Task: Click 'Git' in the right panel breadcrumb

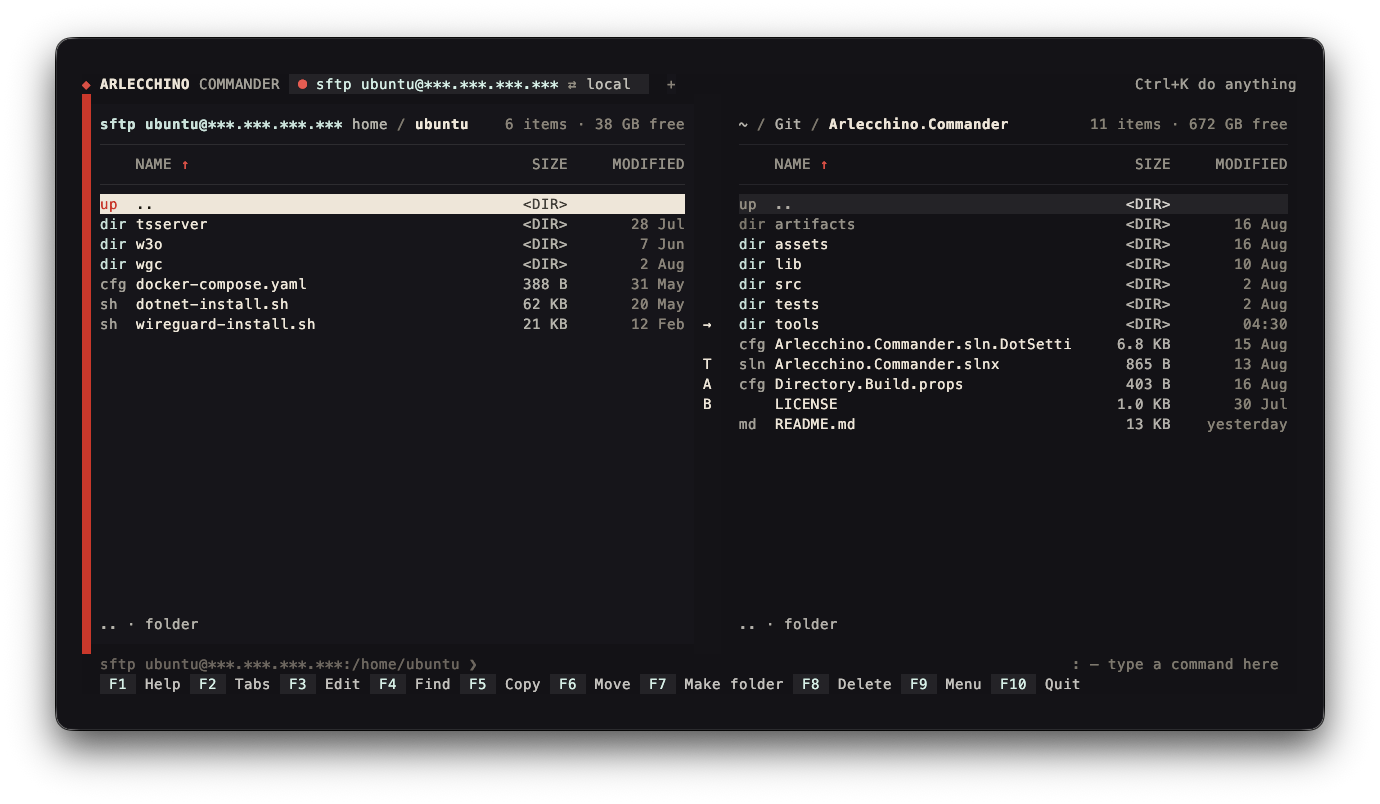Action: 788,125
